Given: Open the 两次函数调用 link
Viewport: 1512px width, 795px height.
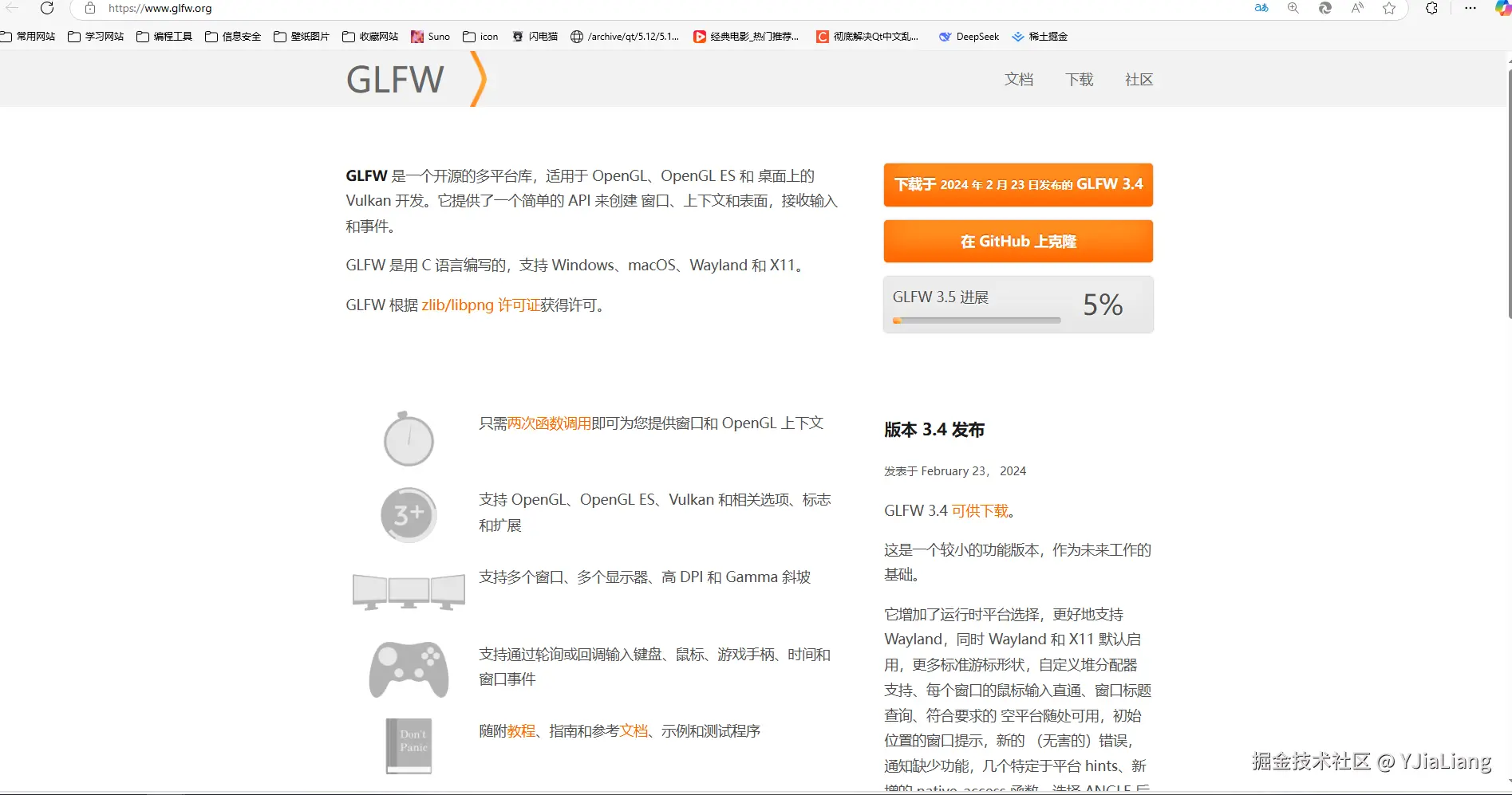Looking at the screenshot, I should coord(550,423).
